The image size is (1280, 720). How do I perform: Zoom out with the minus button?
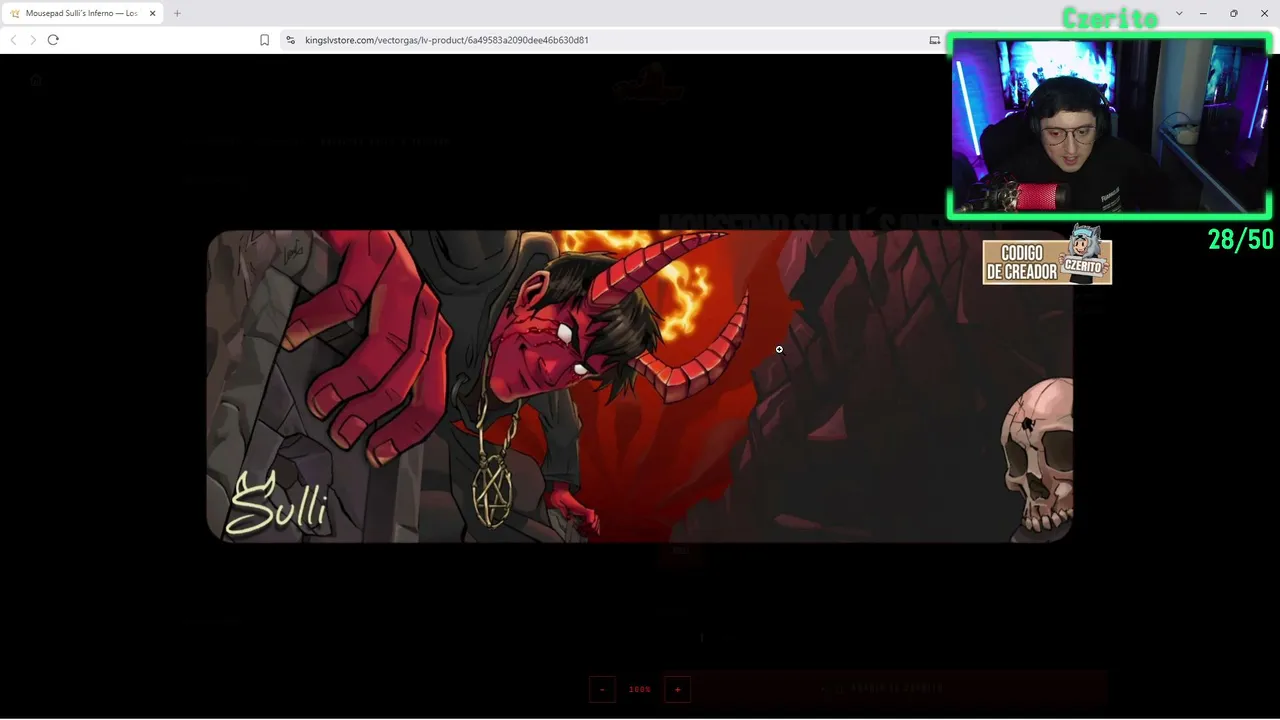[602, 689]
